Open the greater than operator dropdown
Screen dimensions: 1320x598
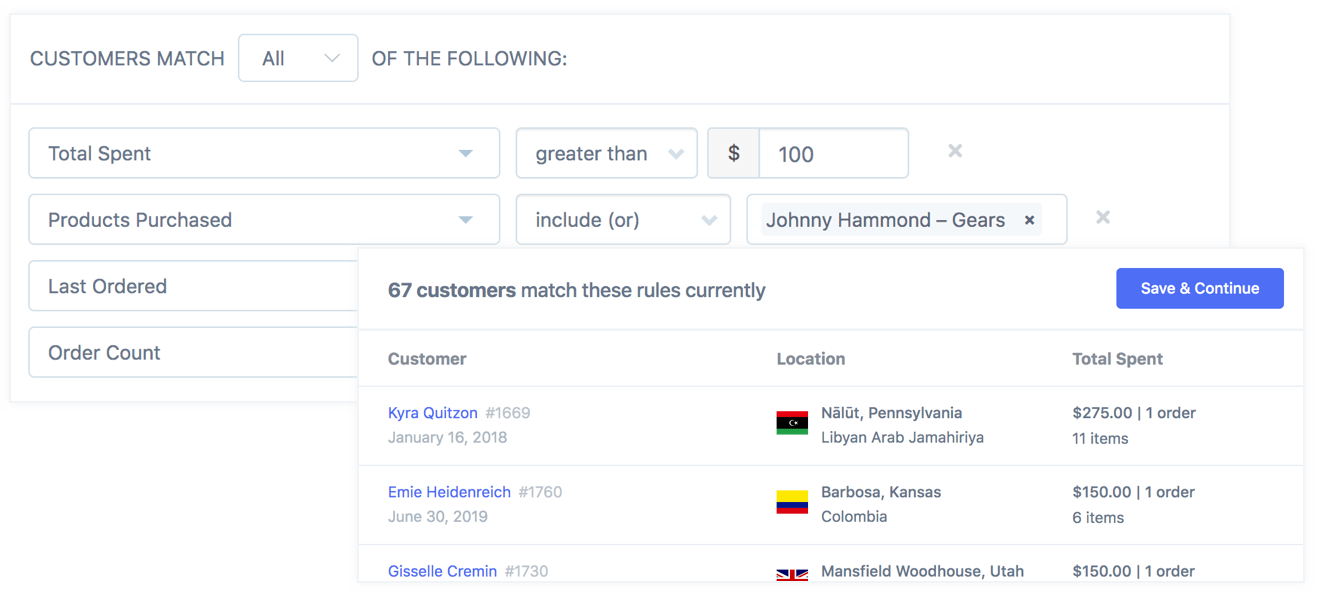(607, 154)
